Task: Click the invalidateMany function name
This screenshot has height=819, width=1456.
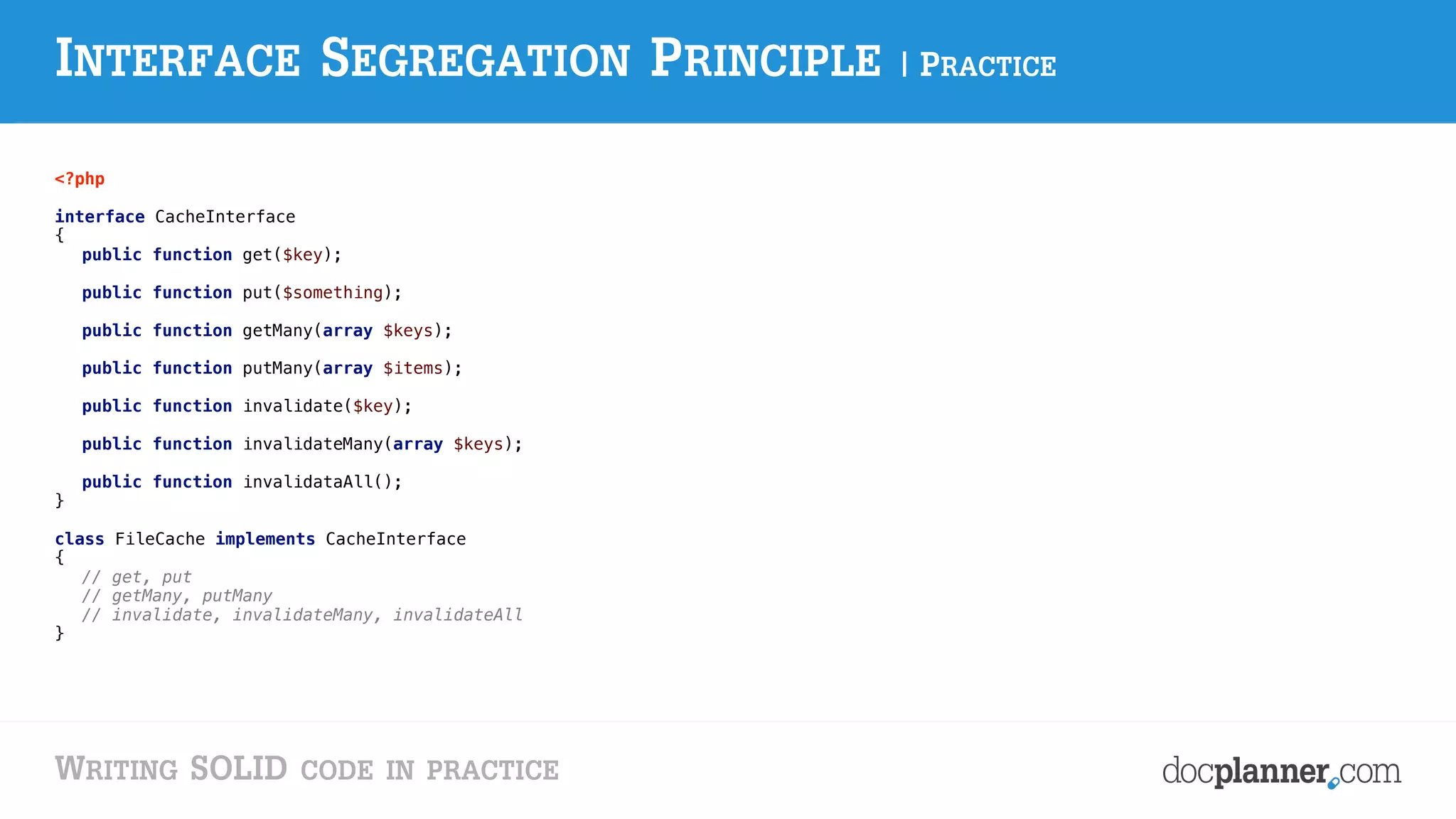Action: tap(313, 444)
